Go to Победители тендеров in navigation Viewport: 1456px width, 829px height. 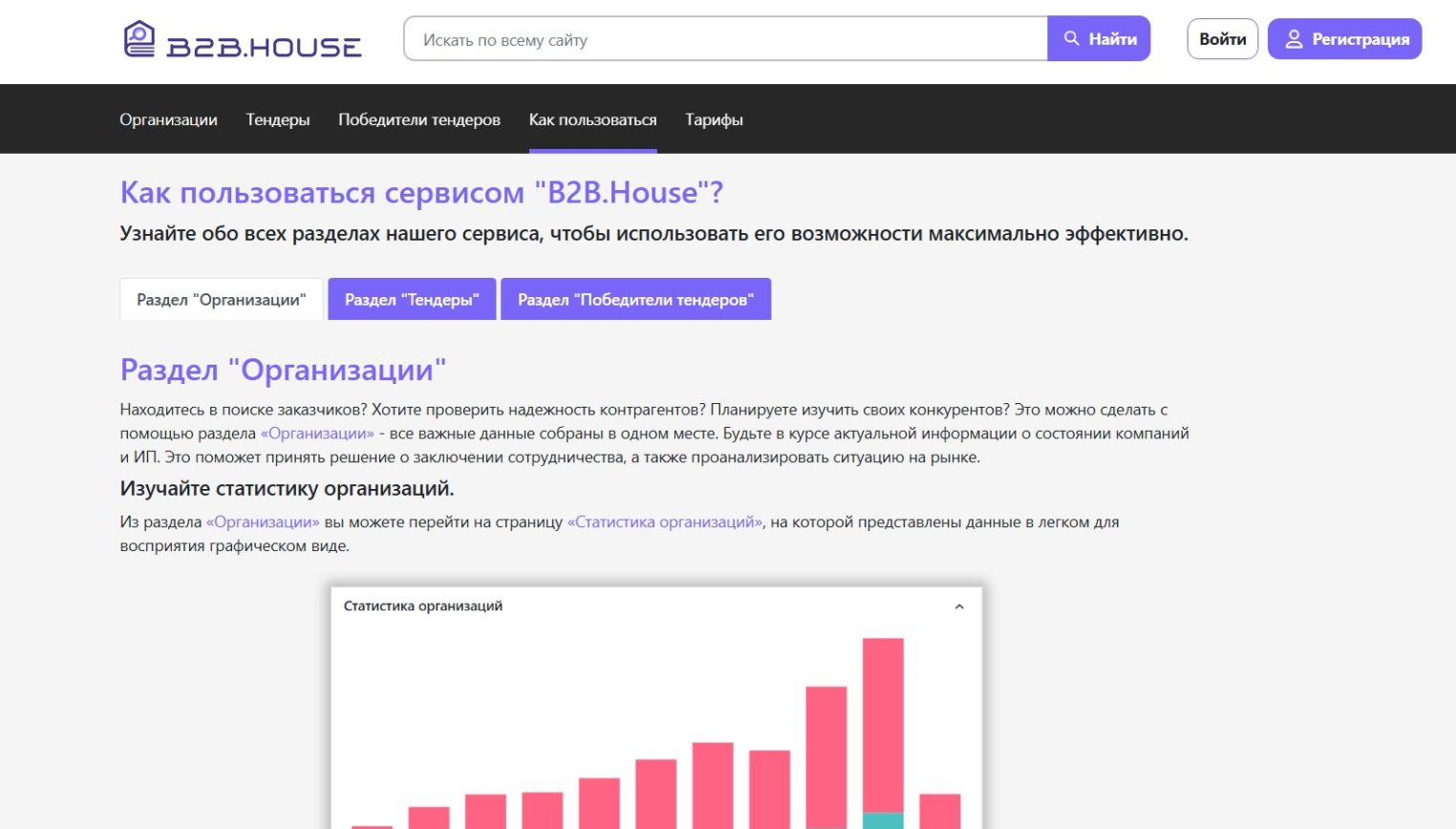pos(419,119)
